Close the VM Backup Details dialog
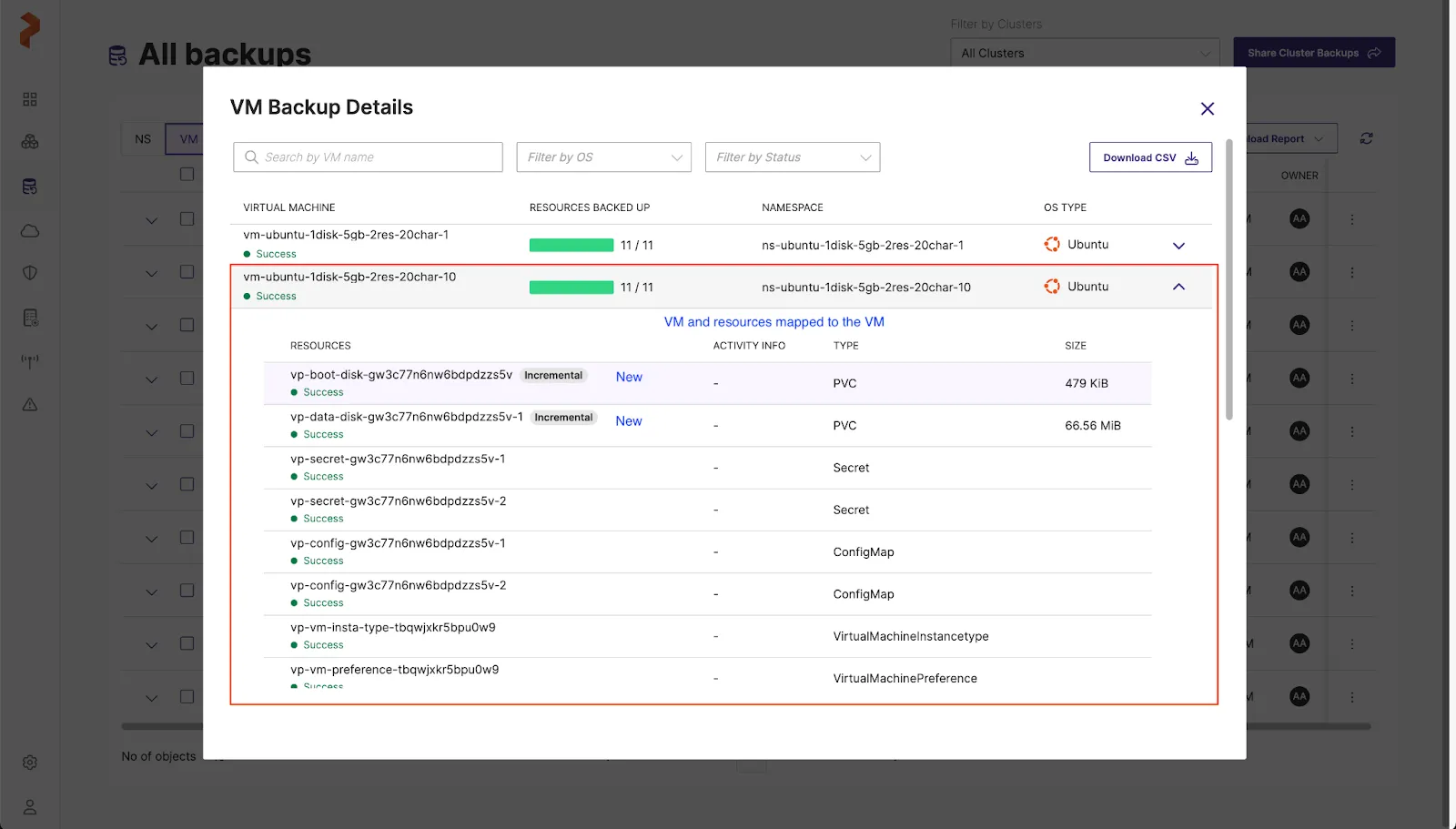This screenshot has width=1456, height=829. click(1207, 109)
